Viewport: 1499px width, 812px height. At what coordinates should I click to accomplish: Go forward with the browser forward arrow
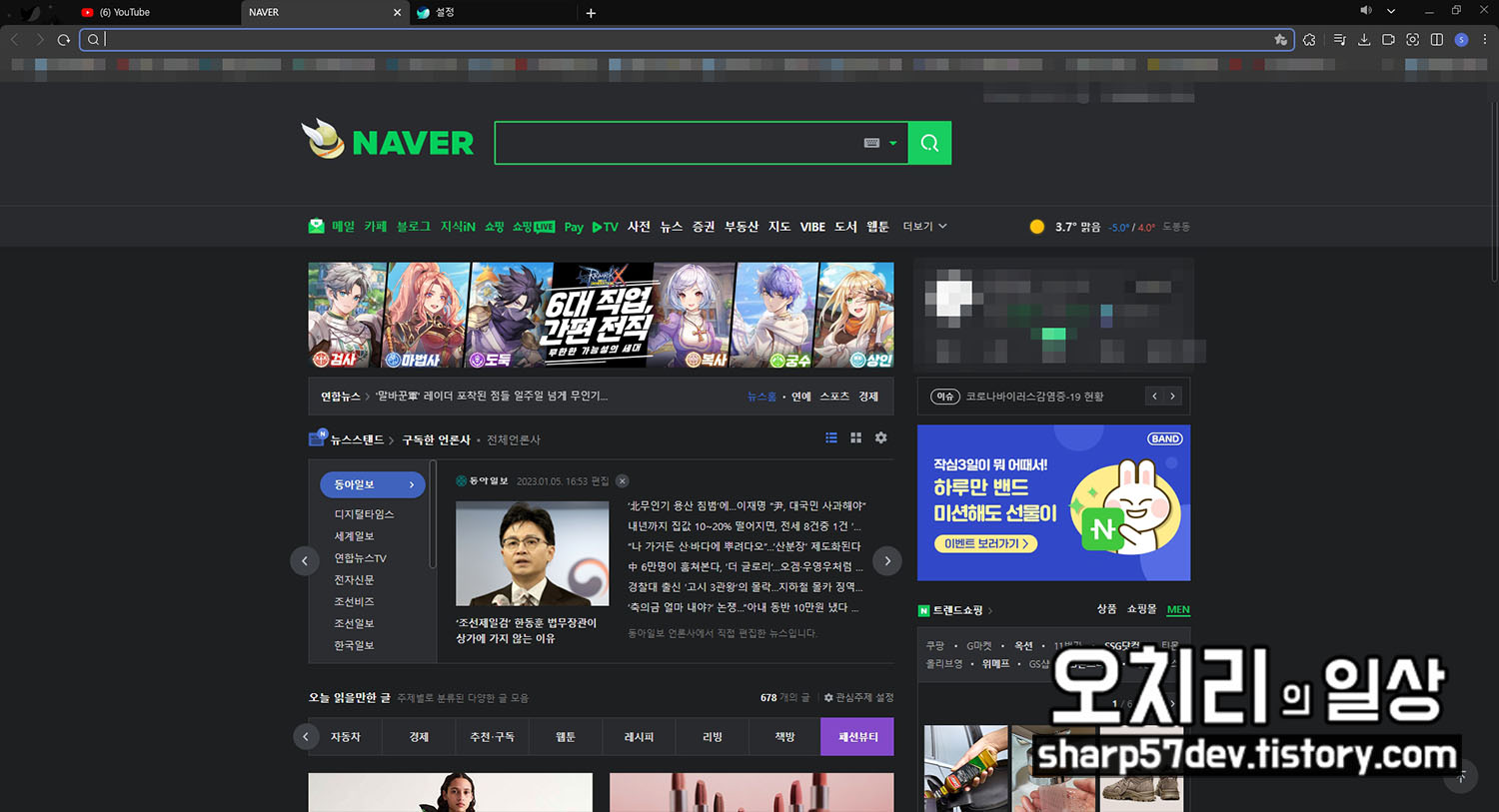click(40, 40)
